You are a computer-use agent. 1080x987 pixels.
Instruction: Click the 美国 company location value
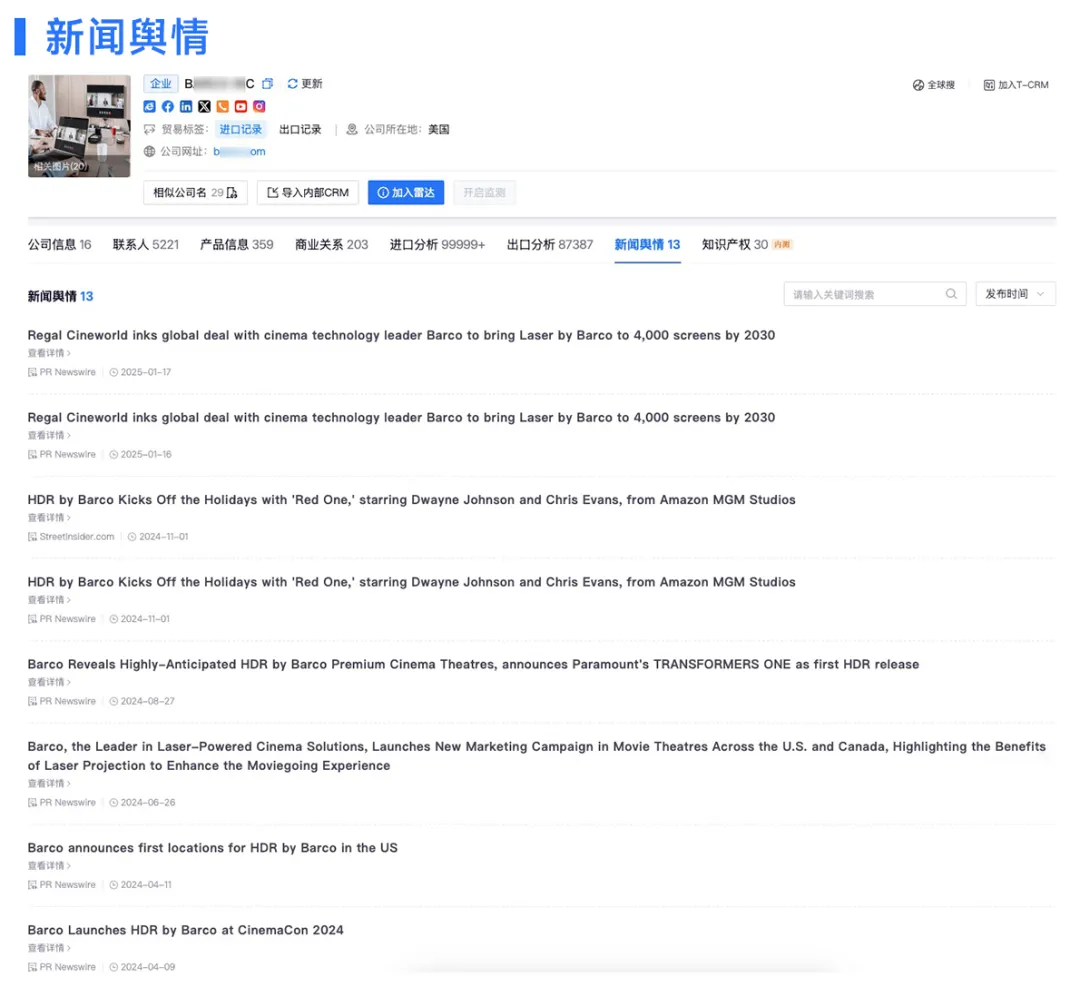click(x=439, y=129)
